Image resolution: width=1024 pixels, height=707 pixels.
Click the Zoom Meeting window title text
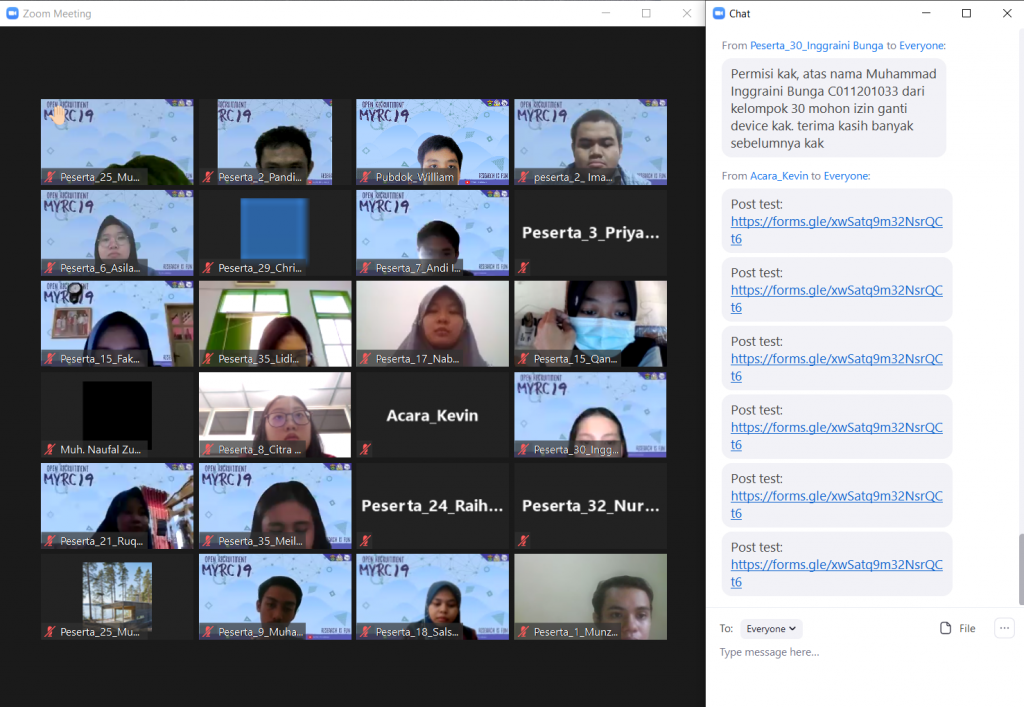click(57, 13)
